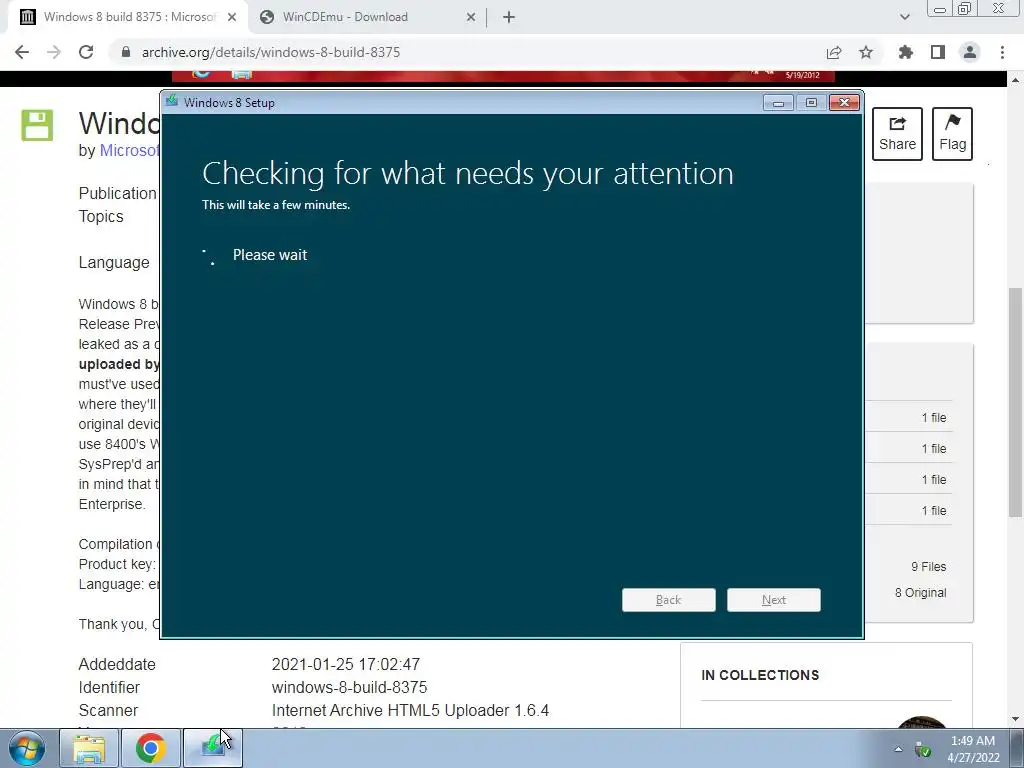Viewport: 1024px width, 768px height.
Task: Click '8 Original' in download options
Action: (x=920, y=592)
